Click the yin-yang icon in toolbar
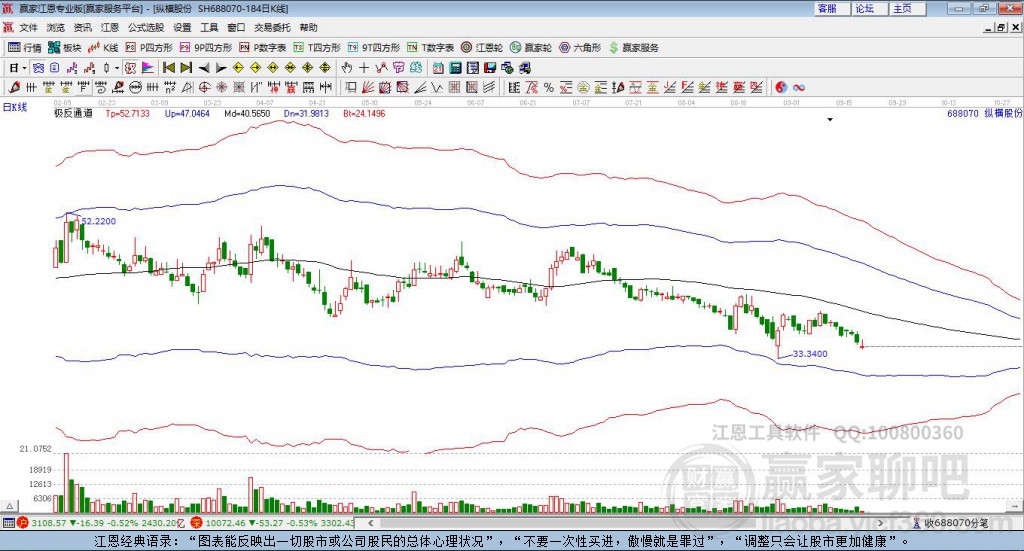Screen dimensions: 1024x551 pos(781,87)
